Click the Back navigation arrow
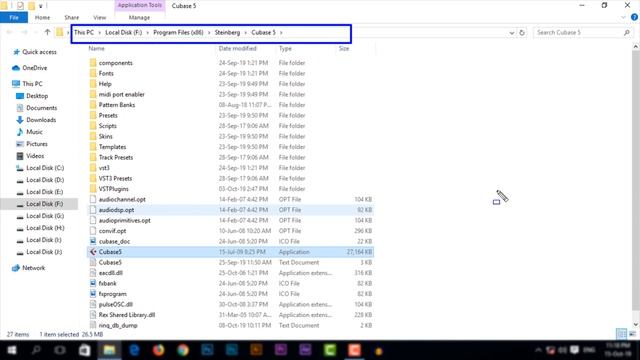This screenshot has width=640, height=360. click(10, 32)
